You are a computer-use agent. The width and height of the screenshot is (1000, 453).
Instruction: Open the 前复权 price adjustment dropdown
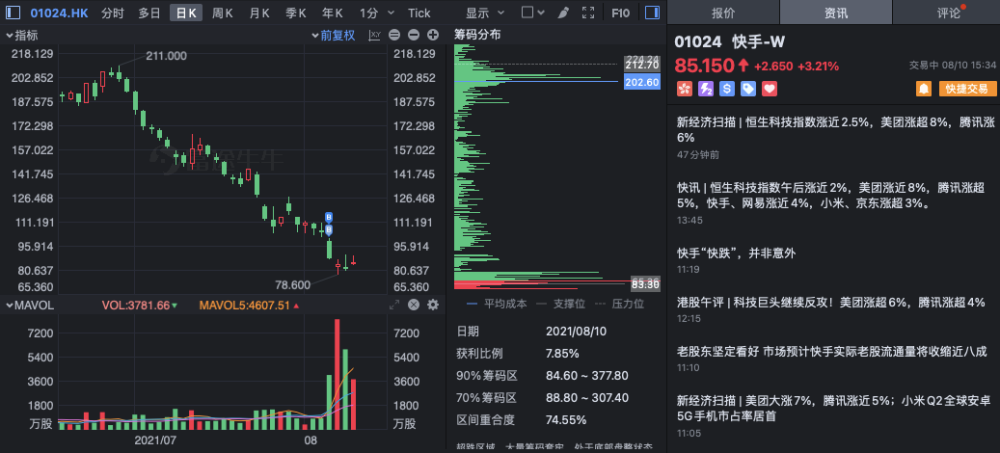point(334,36)
